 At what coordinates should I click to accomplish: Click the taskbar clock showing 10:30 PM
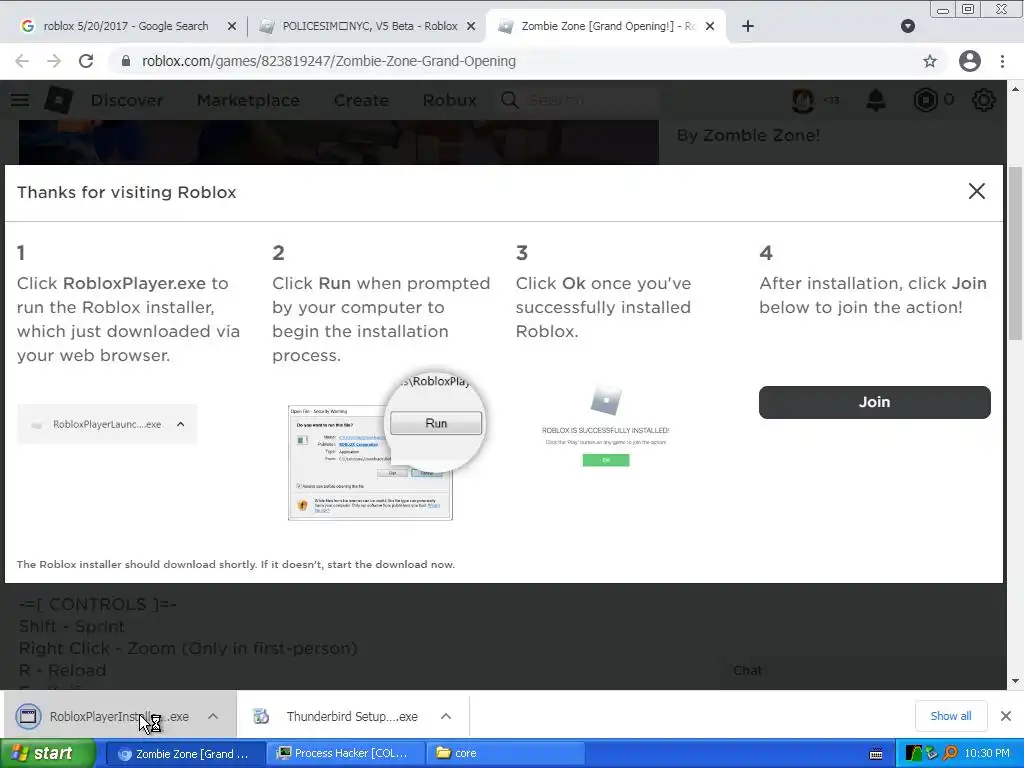point(986,754)
